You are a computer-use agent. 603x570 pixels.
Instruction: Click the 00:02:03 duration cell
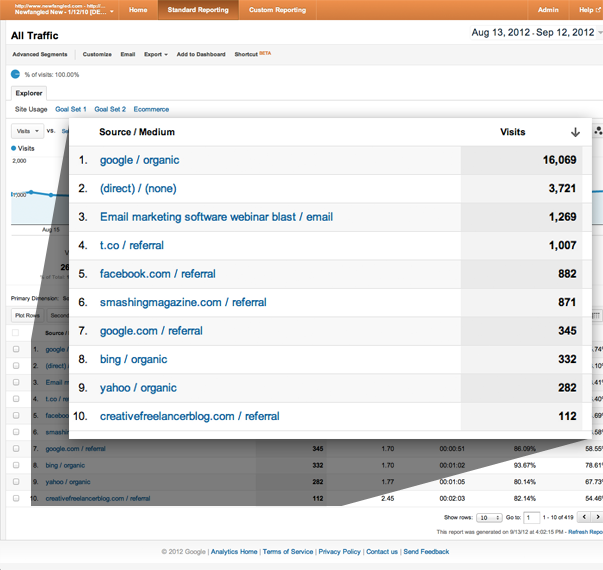coord(452,498)
